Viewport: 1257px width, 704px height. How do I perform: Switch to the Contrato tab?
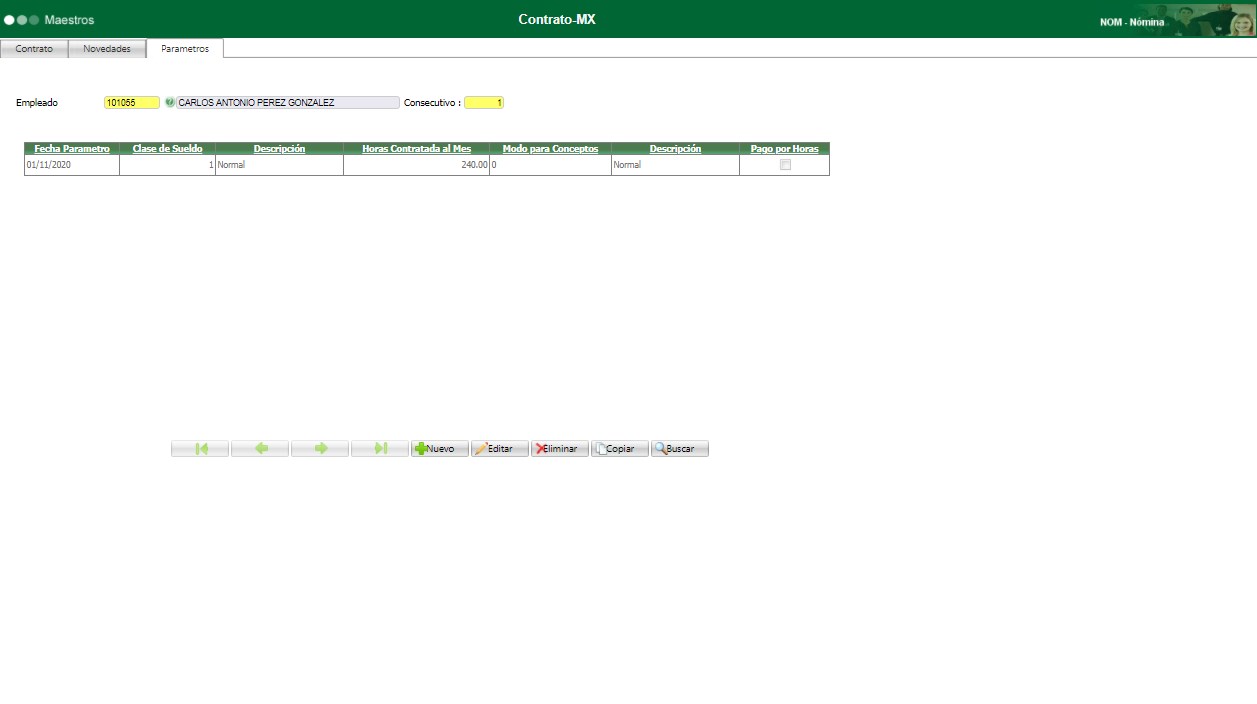(x=34, y=48)
